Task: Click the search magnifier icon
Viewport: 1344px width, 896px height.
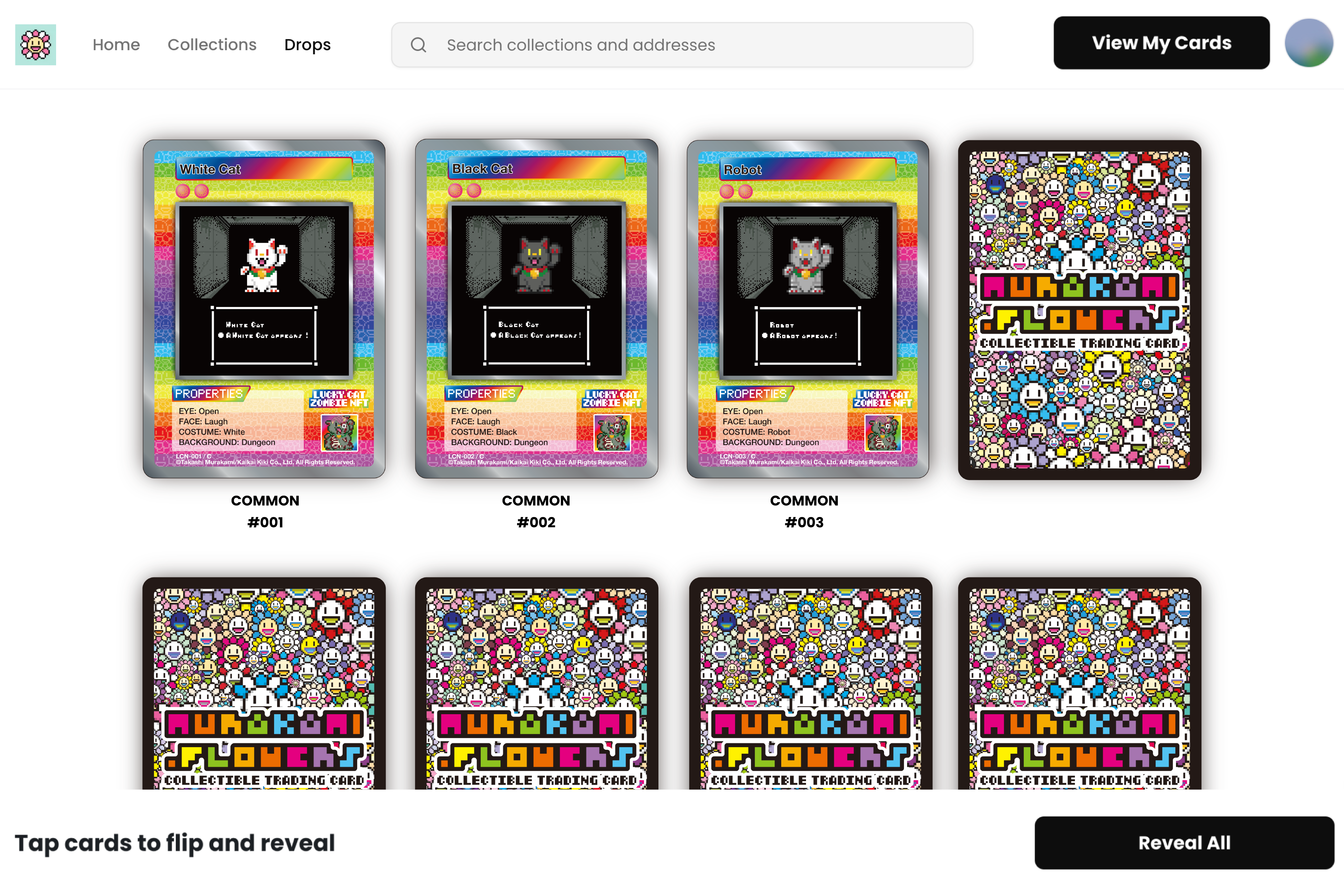Action: tap(418, 45)
